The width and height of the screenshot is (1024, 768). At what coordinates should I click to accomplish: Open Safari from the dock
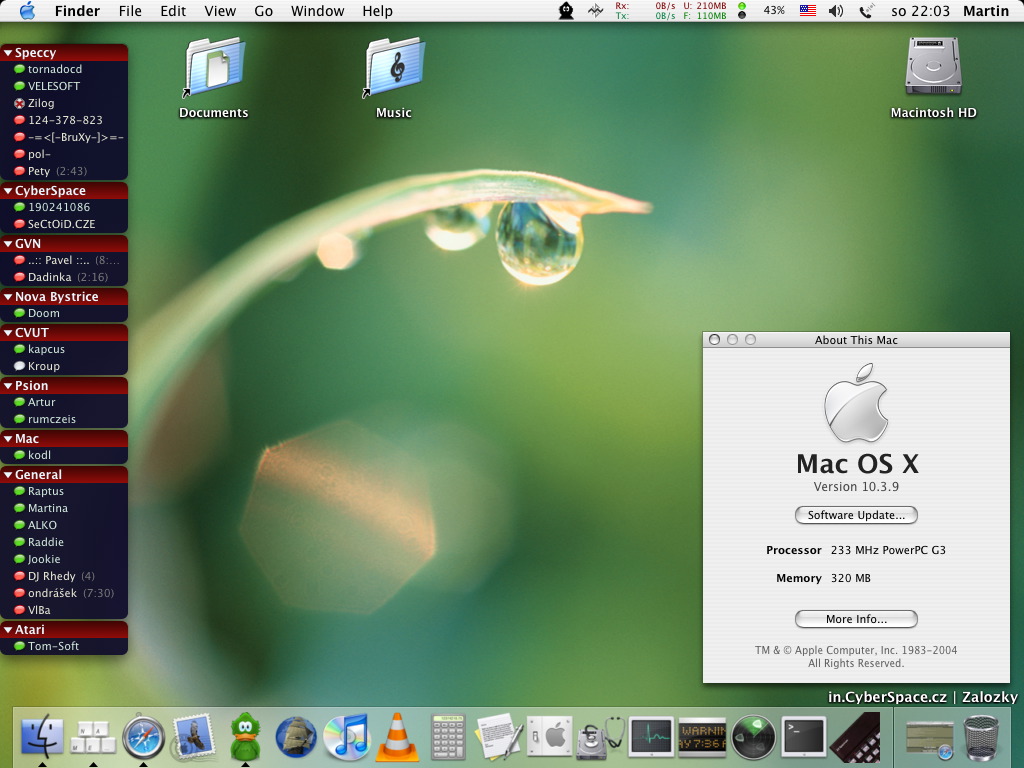tap(144, 738)
